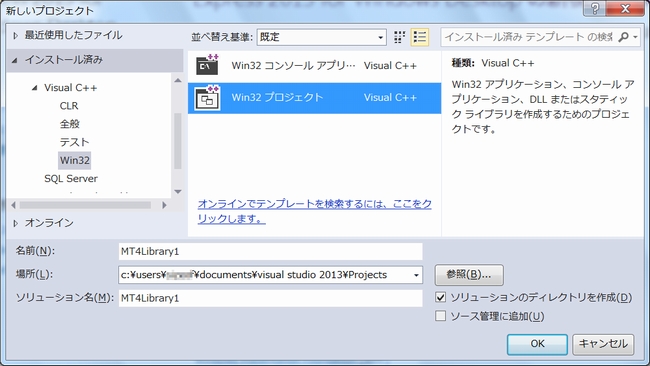Collapse the インストール済み section
The image size is (650, 366).
pos(15,61)
